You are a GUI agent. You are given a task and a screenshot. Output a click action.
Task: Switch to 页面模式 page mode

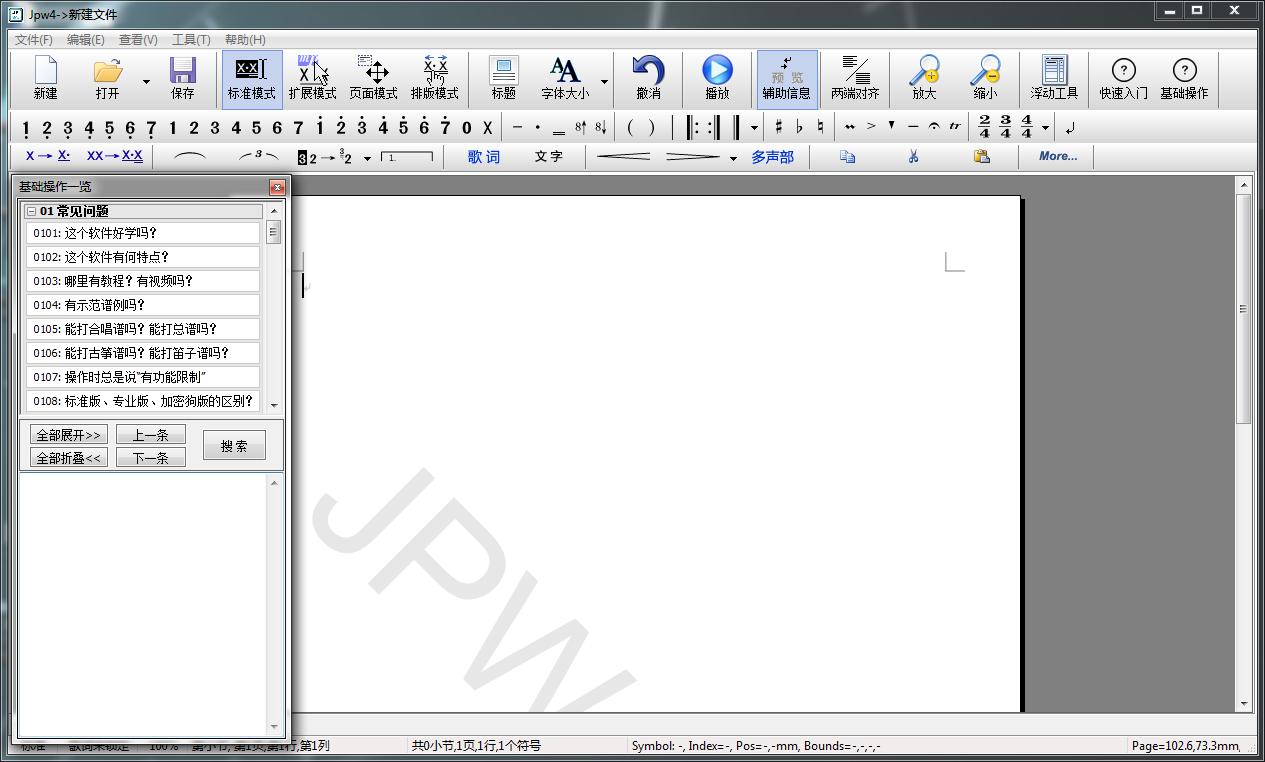pyautogui.click(x=373, y=78)
